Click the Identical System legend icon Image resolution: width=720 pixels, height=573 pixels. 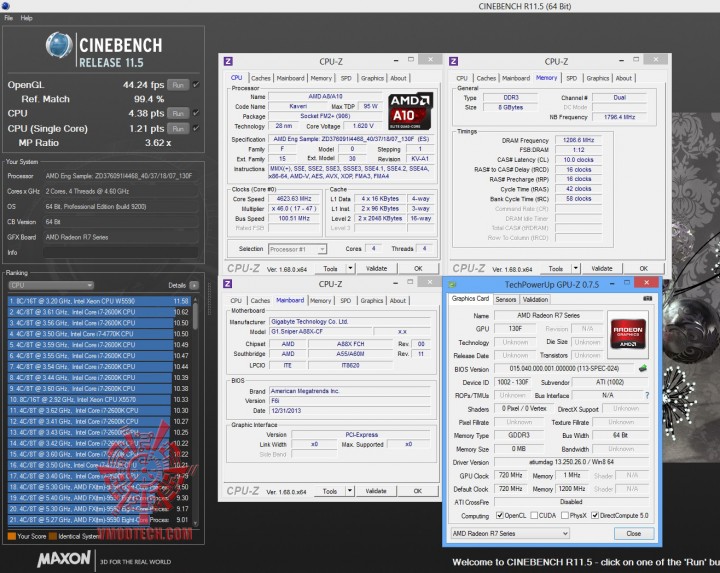(x=53, y=536)
